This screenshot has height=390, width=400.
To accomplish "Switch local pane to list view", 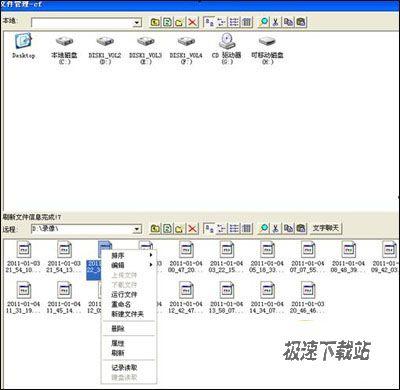I will pyautogui.click(x=234, y=22).
